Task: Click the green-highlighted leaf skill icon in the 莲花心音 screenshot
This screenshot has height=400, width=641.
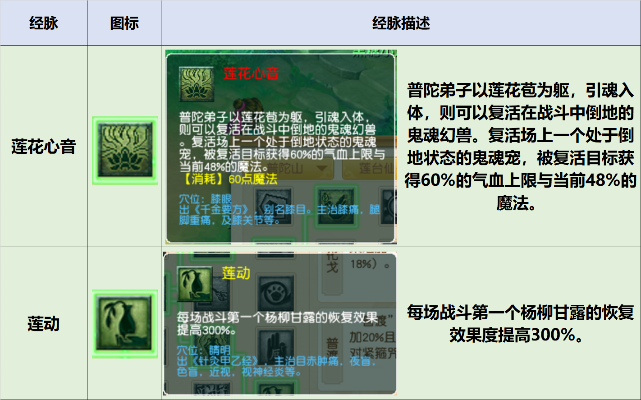Action: click(336, 206)
